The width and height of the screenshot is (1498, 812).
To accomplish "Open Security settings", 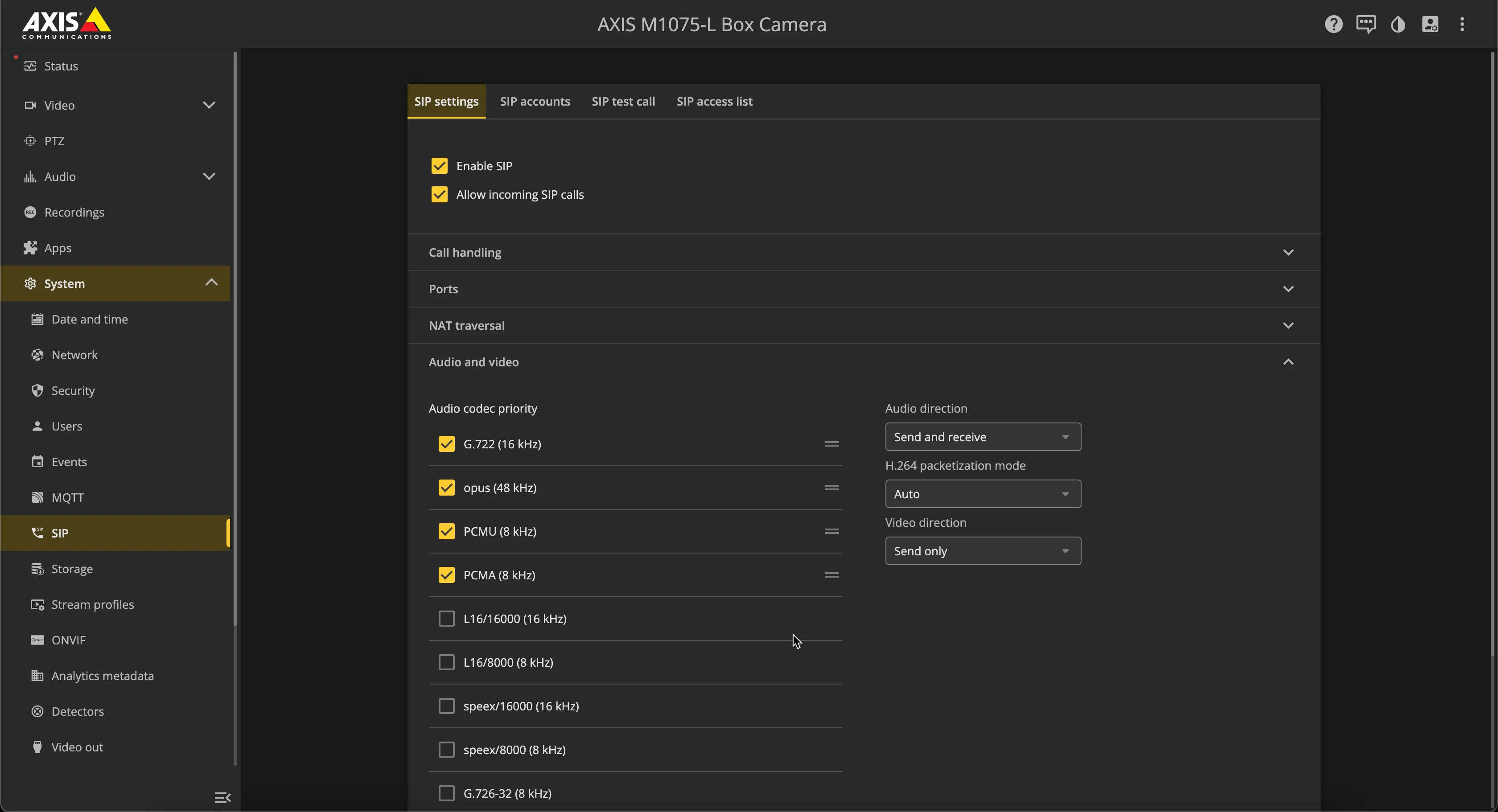I will coord(115,390).
